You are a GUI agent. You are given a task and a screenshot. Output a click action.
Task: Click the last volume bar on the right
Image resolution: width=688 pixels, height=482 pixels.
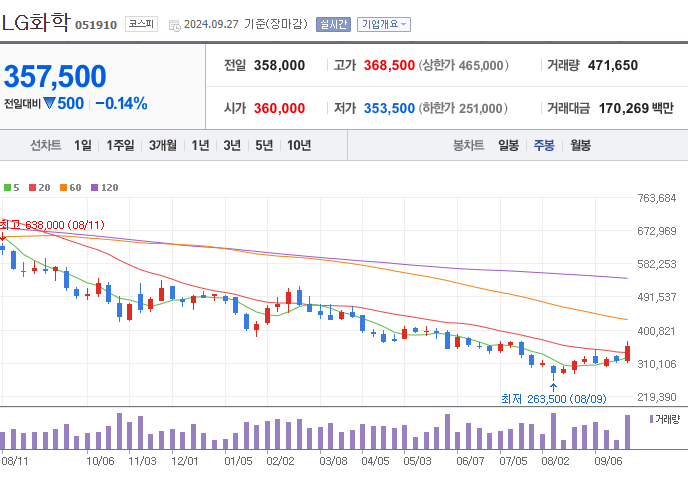(627, 432)
